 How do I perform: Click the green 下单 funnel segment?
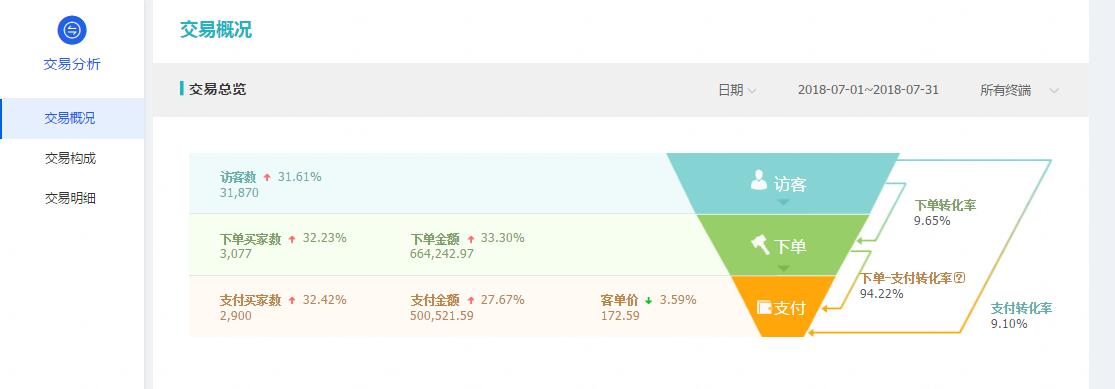coord(783,245)
